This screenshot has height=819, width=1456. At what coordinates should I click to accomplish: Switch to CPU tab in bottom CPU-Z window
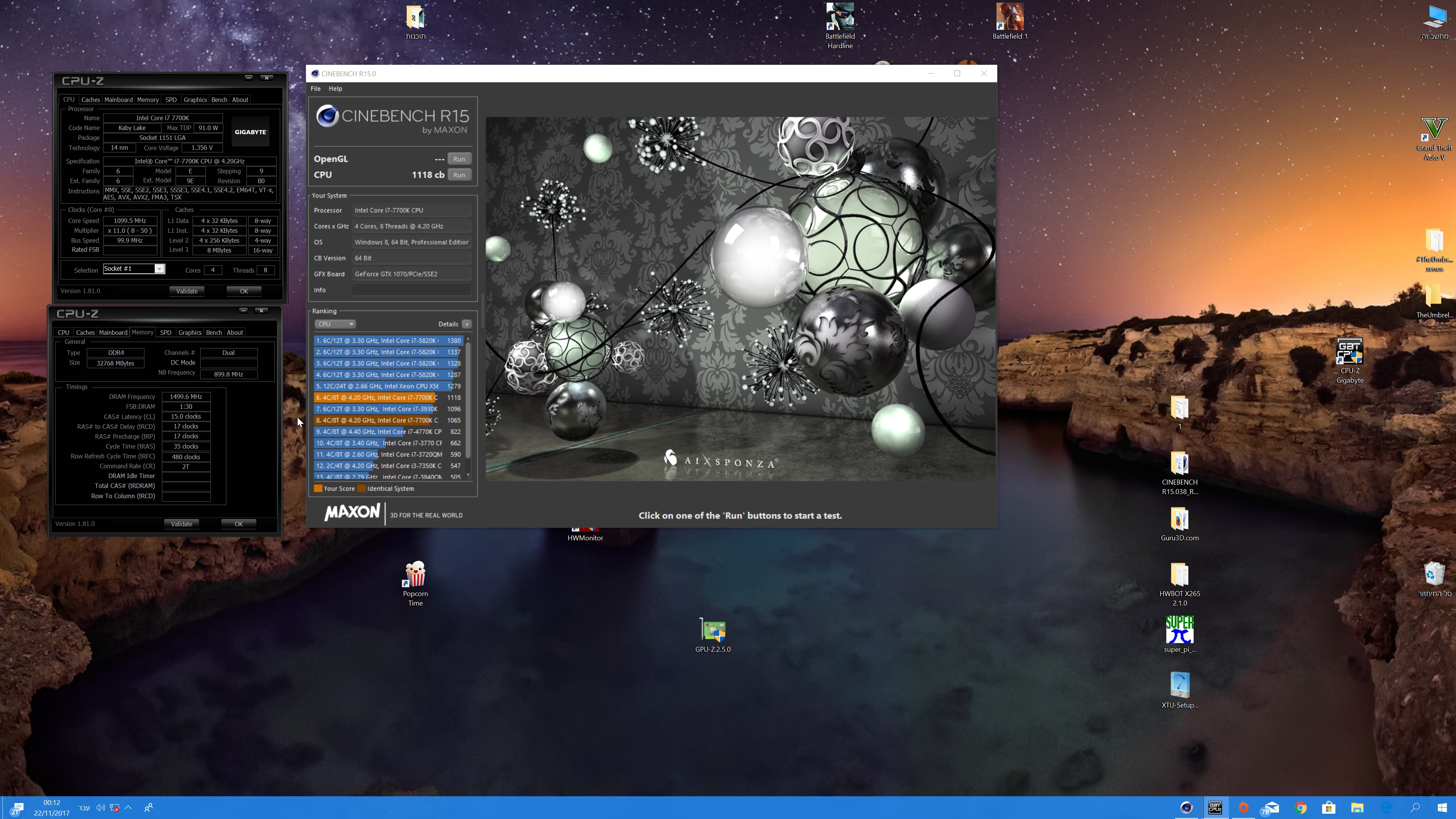pyautogui.click(x=63, y=333)
